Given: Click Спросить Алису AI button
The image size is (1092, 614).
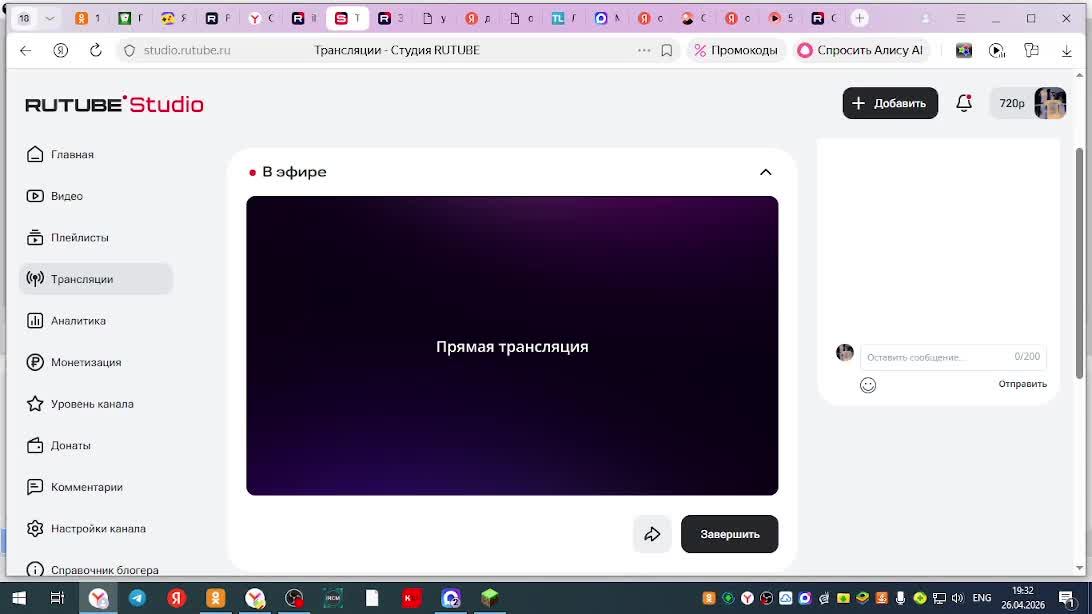Looking at the screenshot, I should [x=861, y=50].
